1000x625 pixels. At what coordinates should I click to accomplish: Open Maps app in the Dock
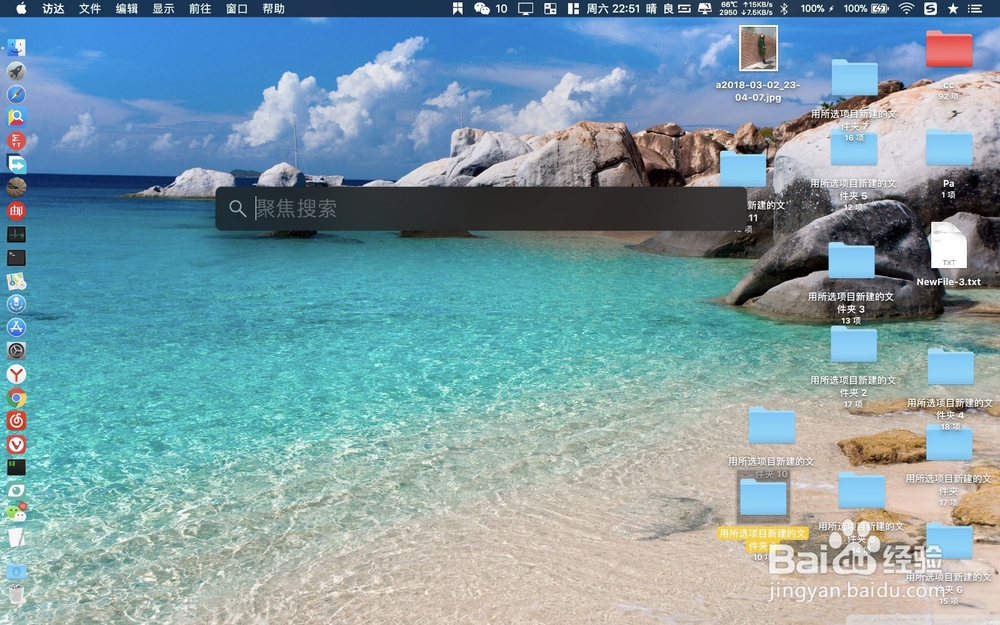[17, 281]
